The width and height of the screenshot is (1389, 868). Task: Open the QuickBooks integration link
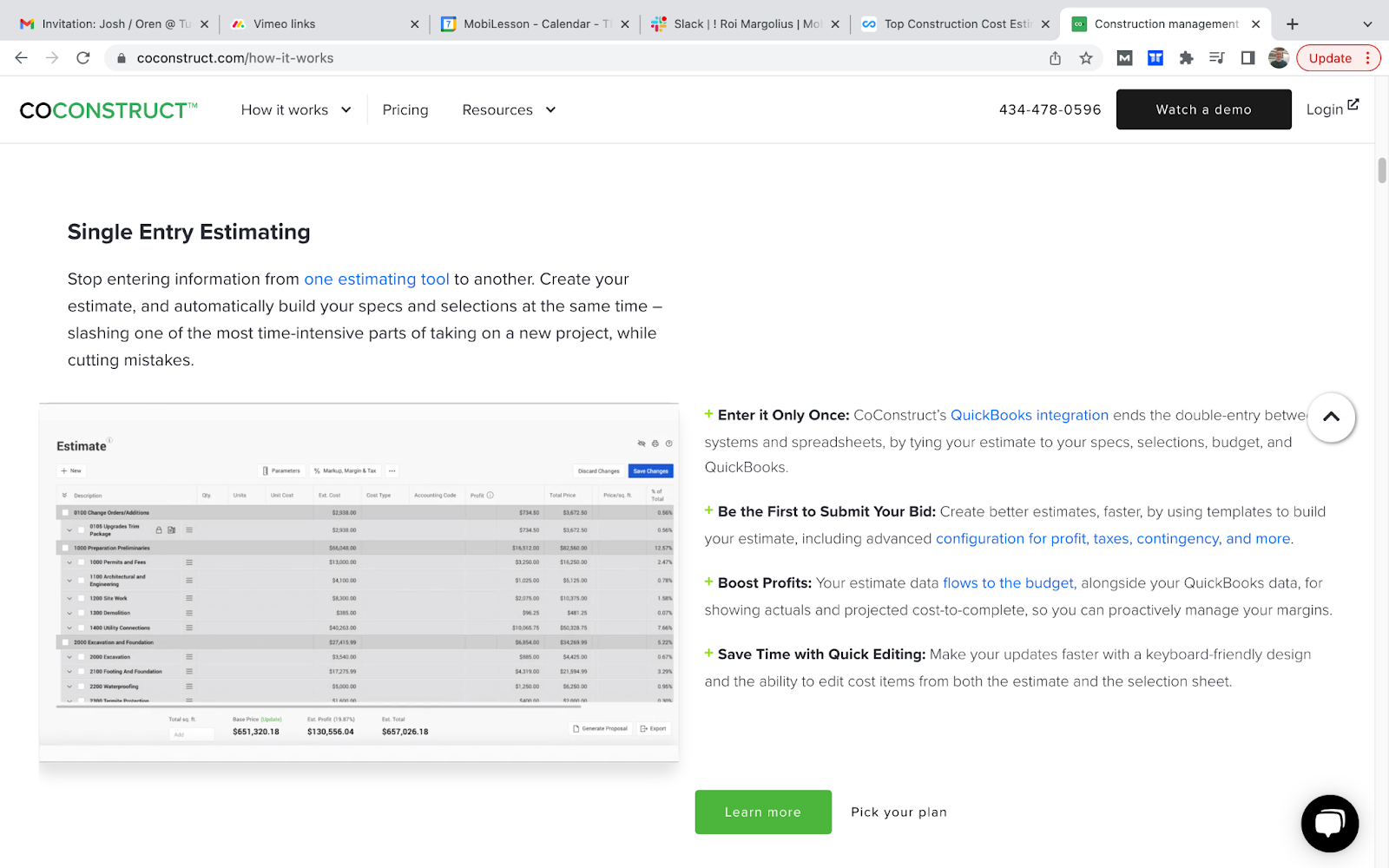click(1030, 415)
